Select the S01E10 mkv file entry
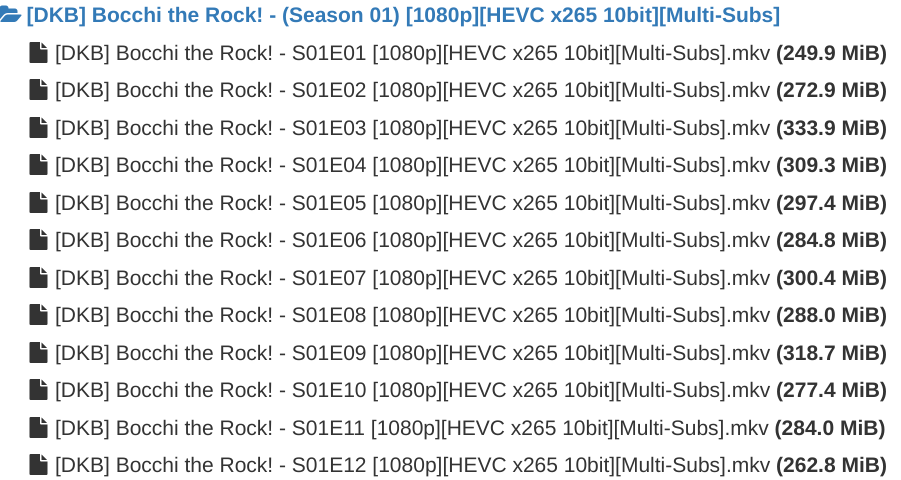This screenshot has width=901, height=480. point(412,390)
